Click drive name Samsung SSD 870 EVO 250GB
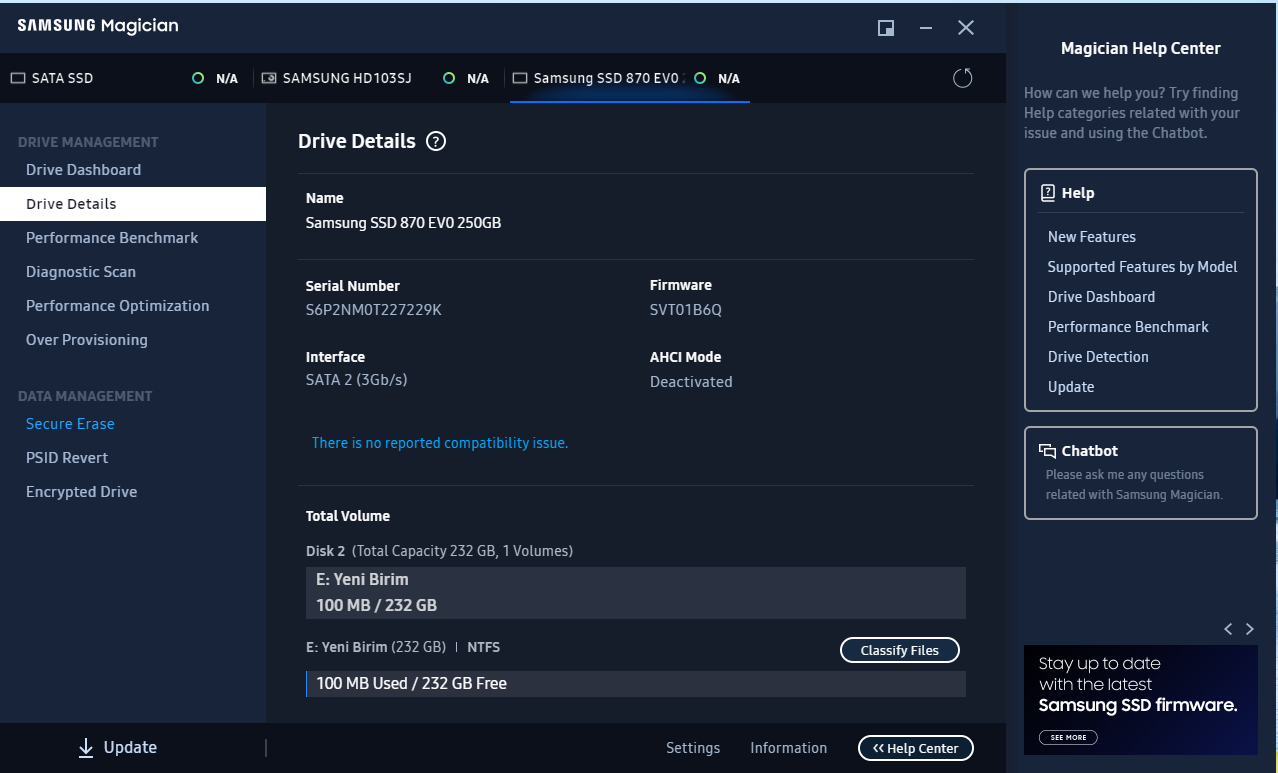Screen dimensions: 1278x773 tap(404, 223)
